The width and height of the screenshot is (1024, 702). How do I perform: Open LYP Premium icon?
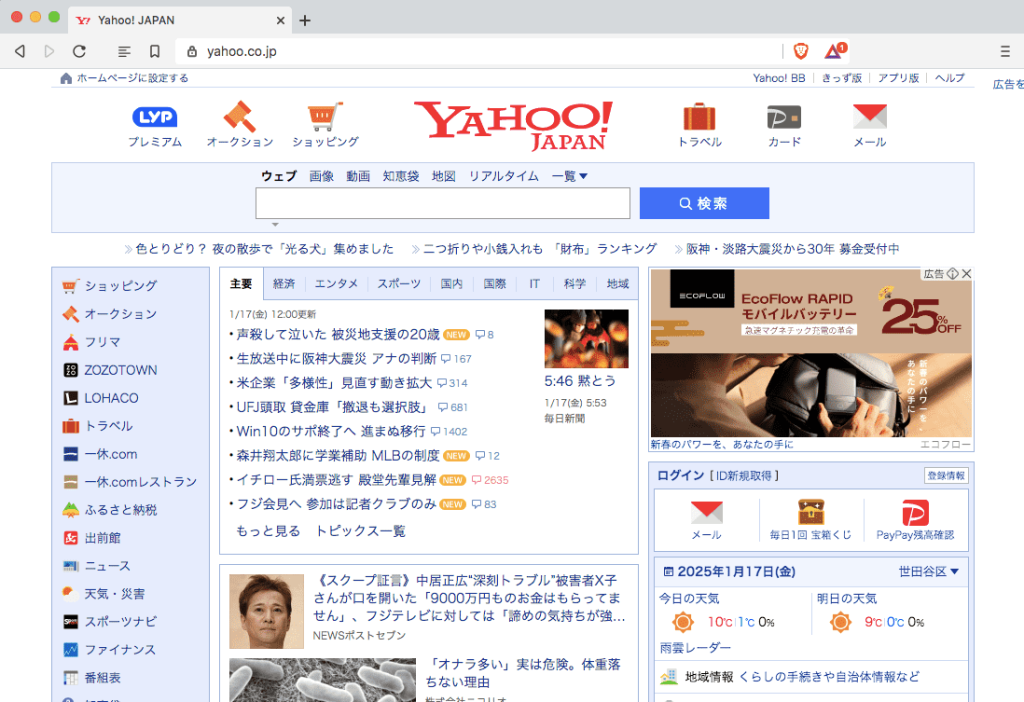pos(155,117)
